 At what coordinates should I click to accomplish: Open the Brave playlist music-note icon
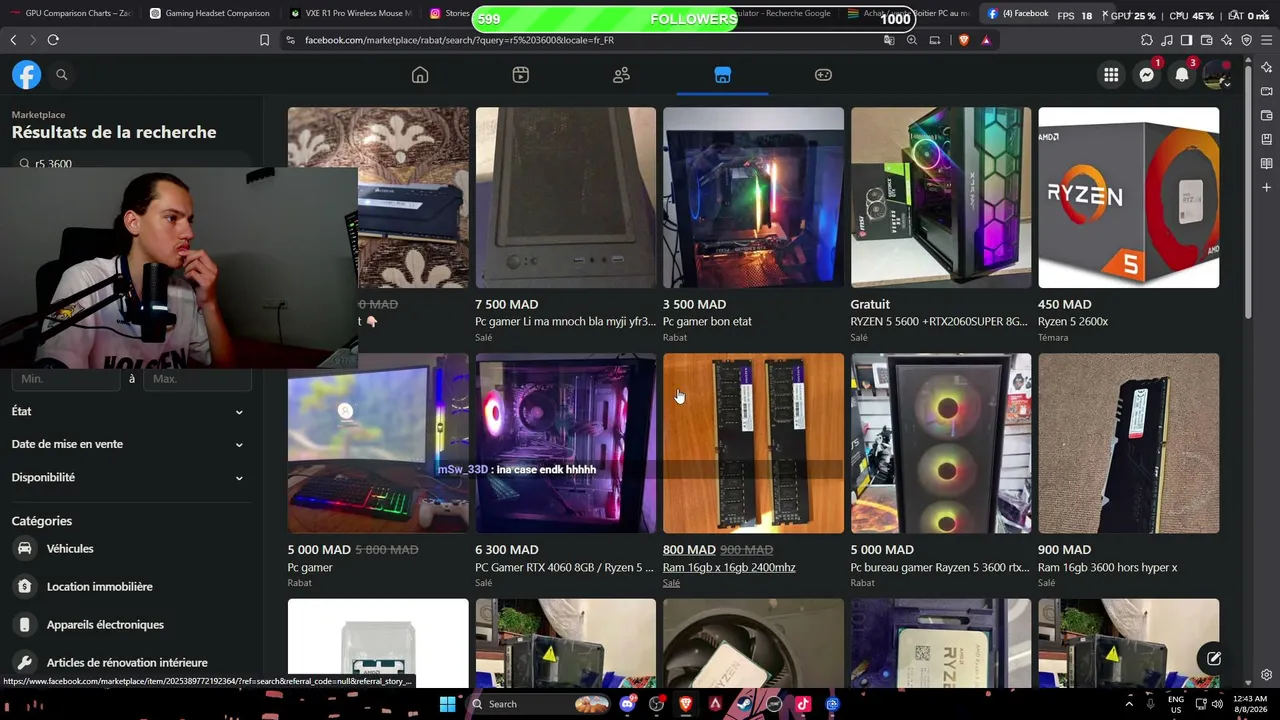click(1167, 40)
